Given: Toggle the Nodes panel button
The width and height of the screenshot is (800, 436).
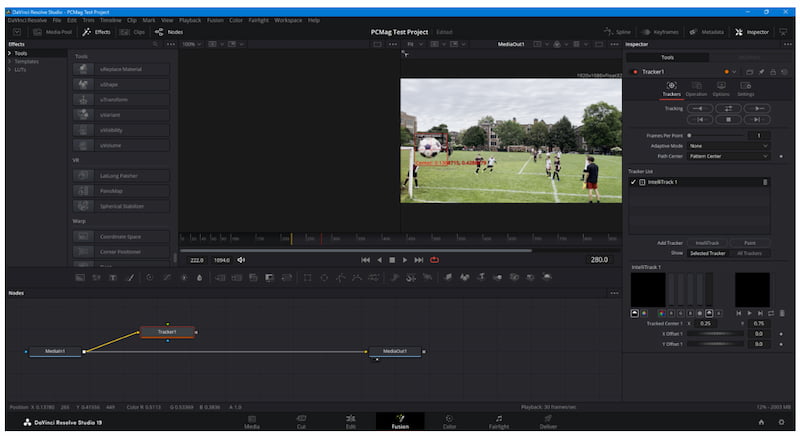Looking at the screenshot, I should click(169, 32).
